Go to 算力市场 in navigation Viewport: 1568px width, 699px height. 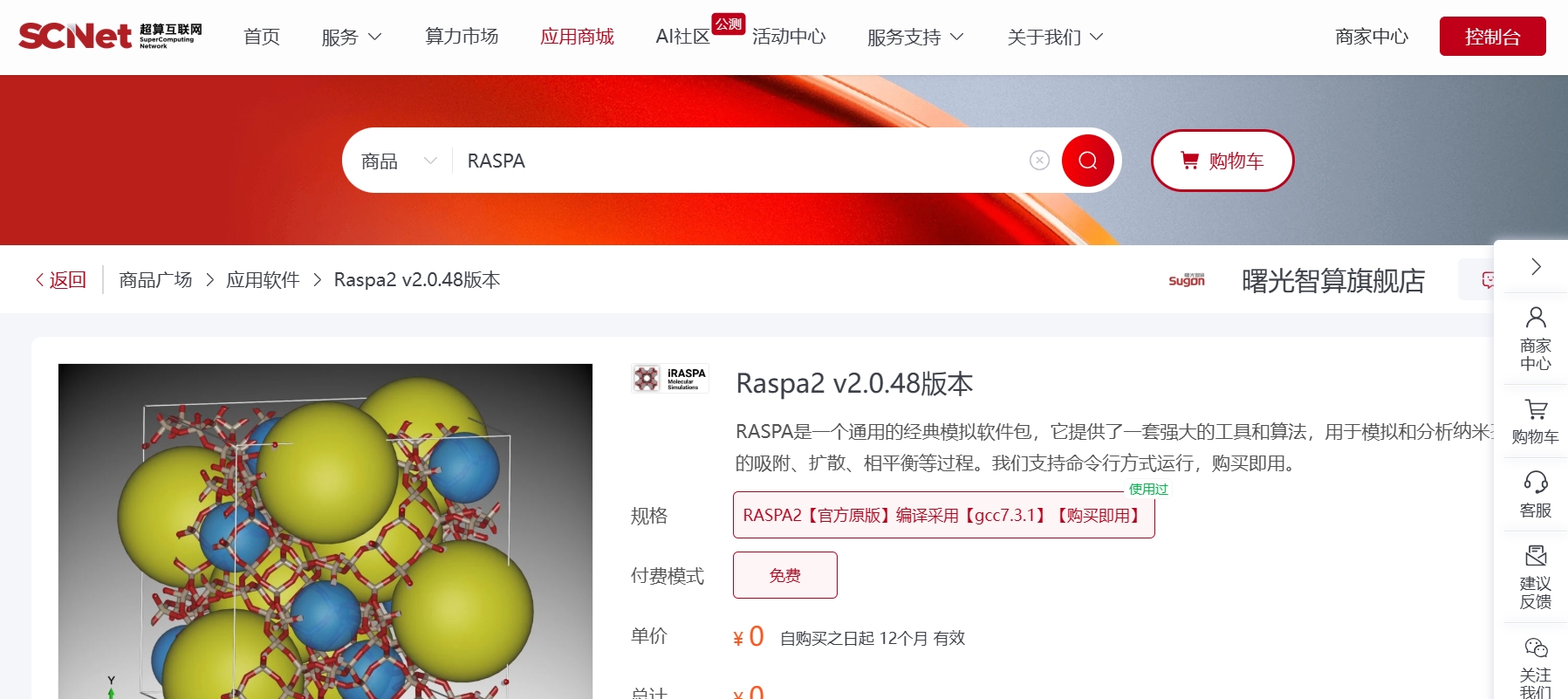pyautogui.click(x=462, y=37)
